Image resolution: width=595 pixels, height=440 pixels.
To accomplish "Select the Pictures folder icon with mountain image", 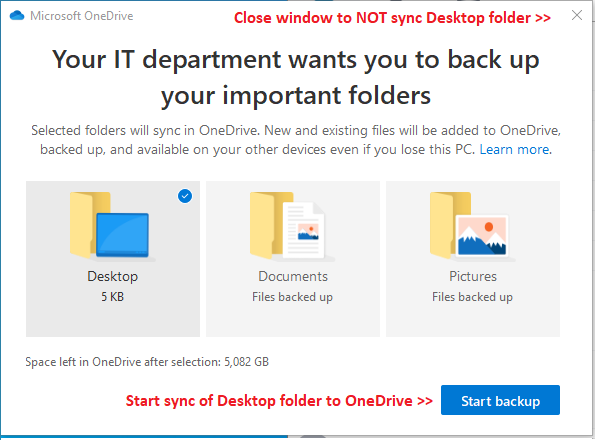I will pos(469,225).
